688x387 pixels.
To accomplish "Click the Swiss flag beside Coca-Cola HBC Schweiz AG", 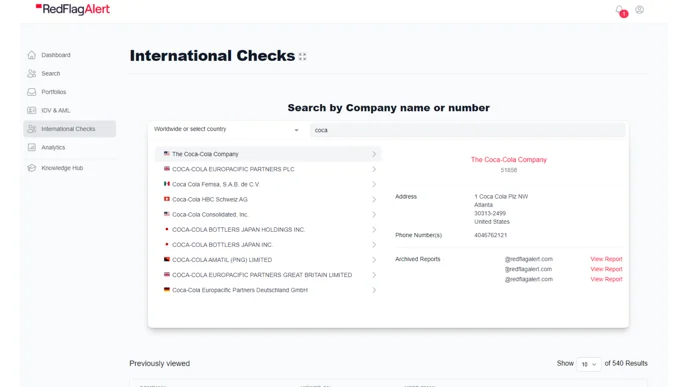I will (x=167, y=199).
